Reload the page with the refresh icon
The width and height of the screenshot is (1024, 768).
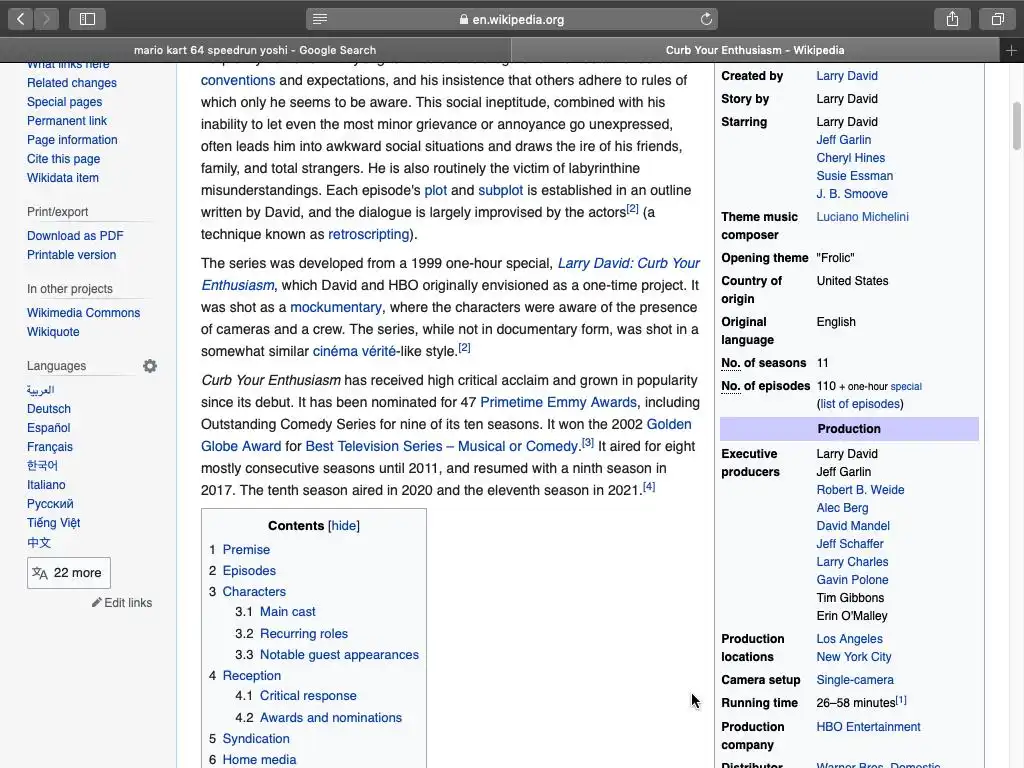(706, 19)
